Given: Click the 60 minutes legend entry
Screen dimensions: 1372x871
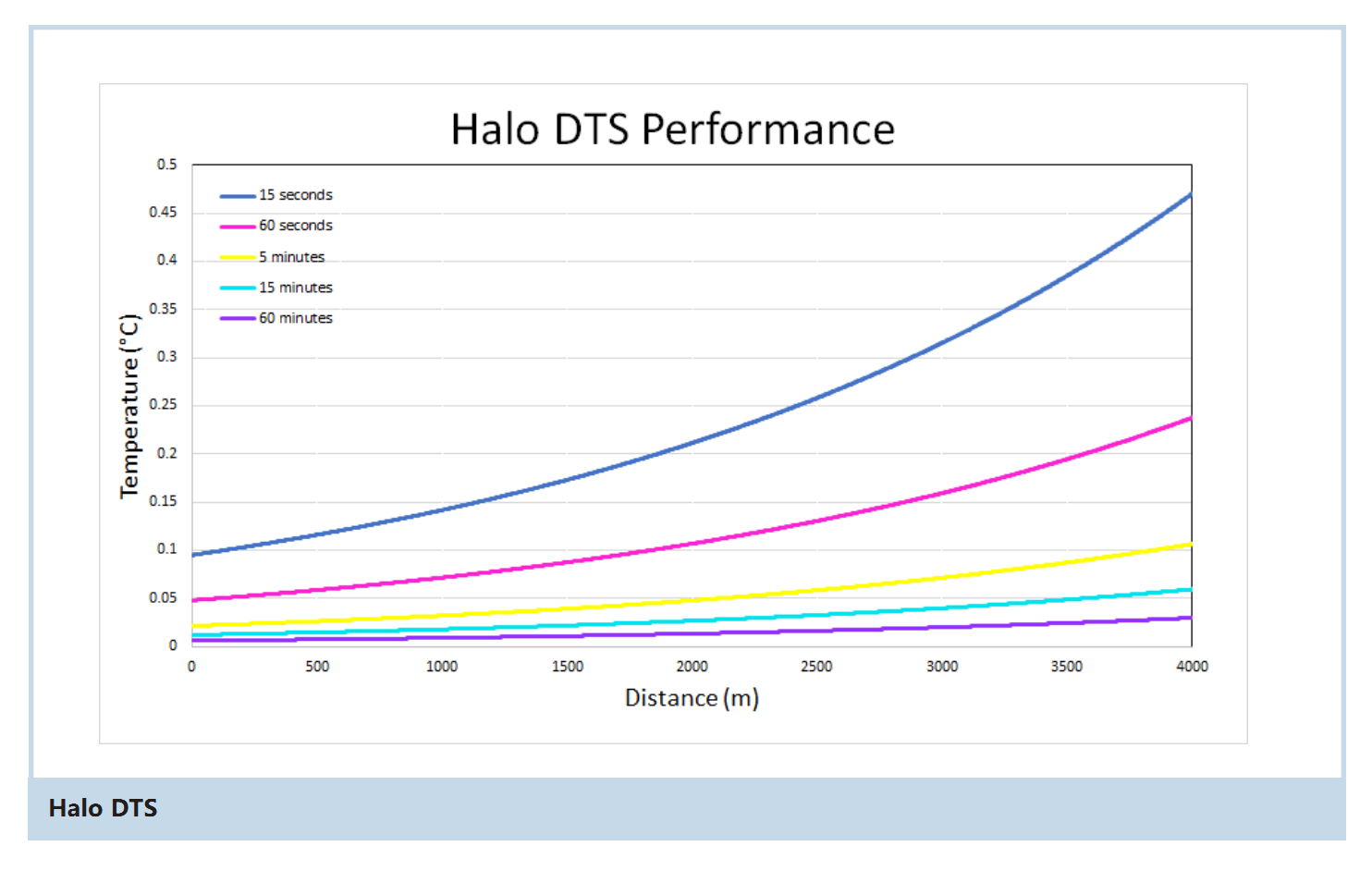Looking at the screenshot, I should [276, 318].
